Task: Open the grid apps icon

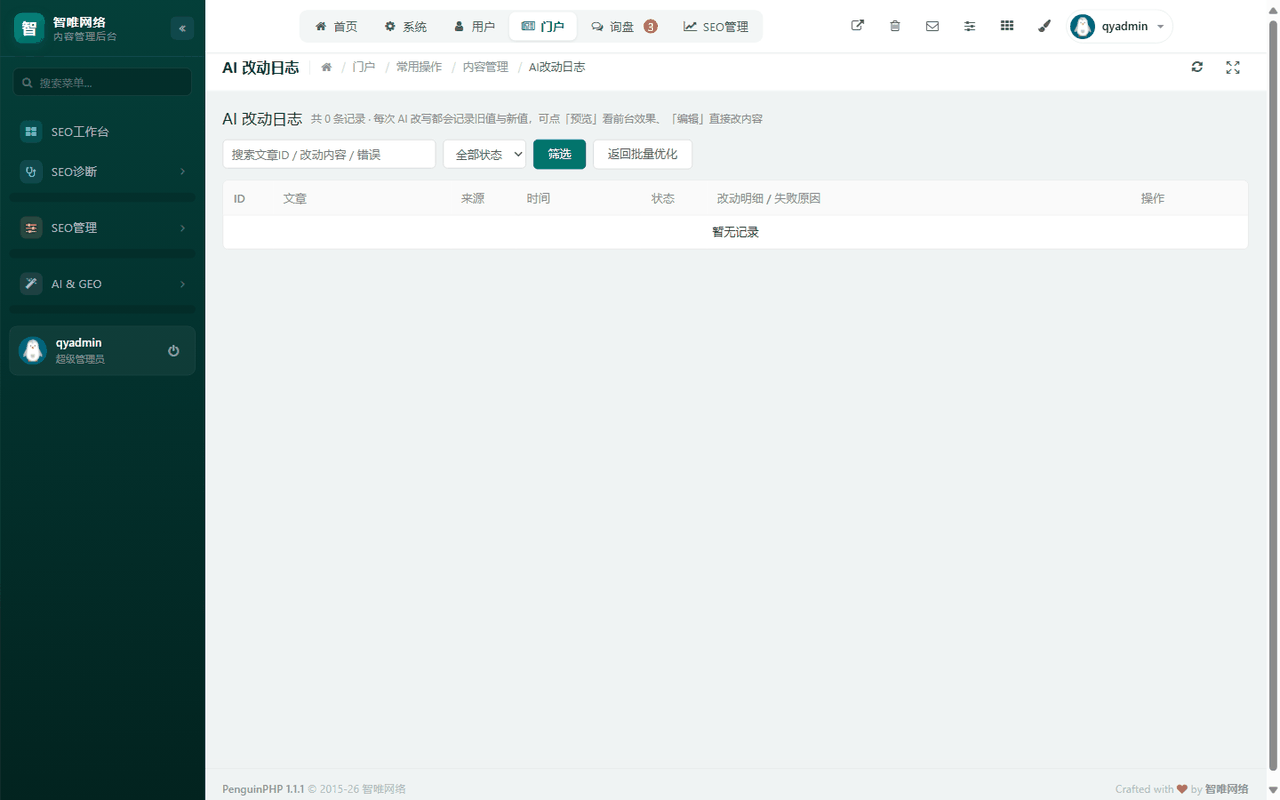Action: click(x=1007, y=26)
